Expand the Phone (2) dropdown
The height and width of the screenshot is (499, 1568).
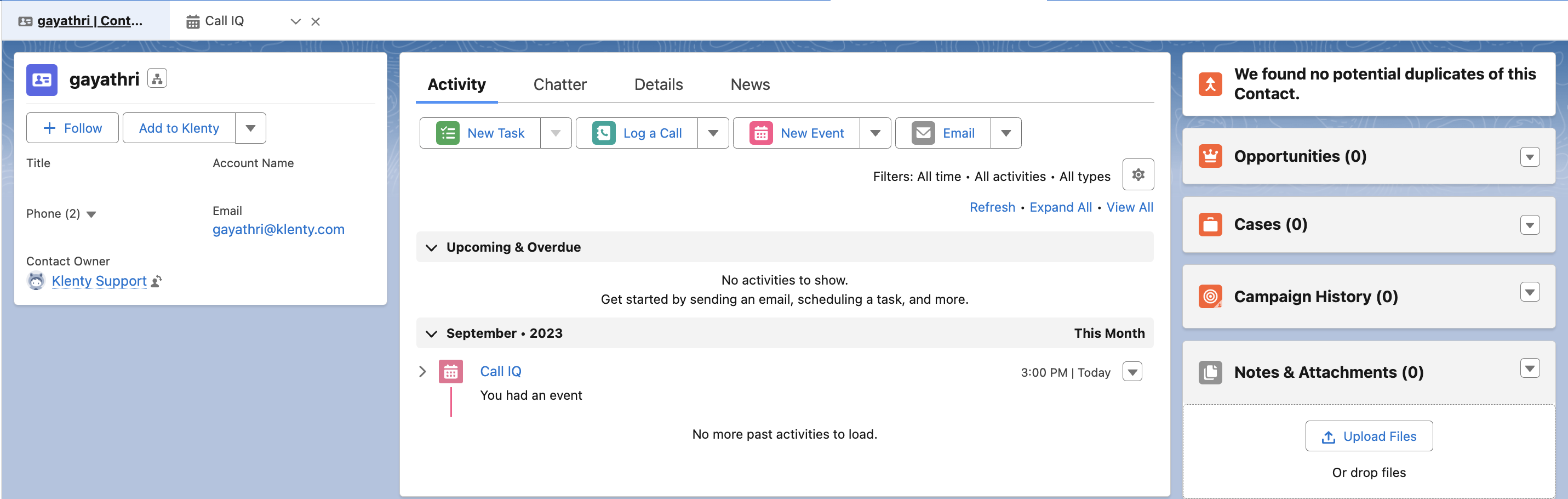(x=91, y=214)
